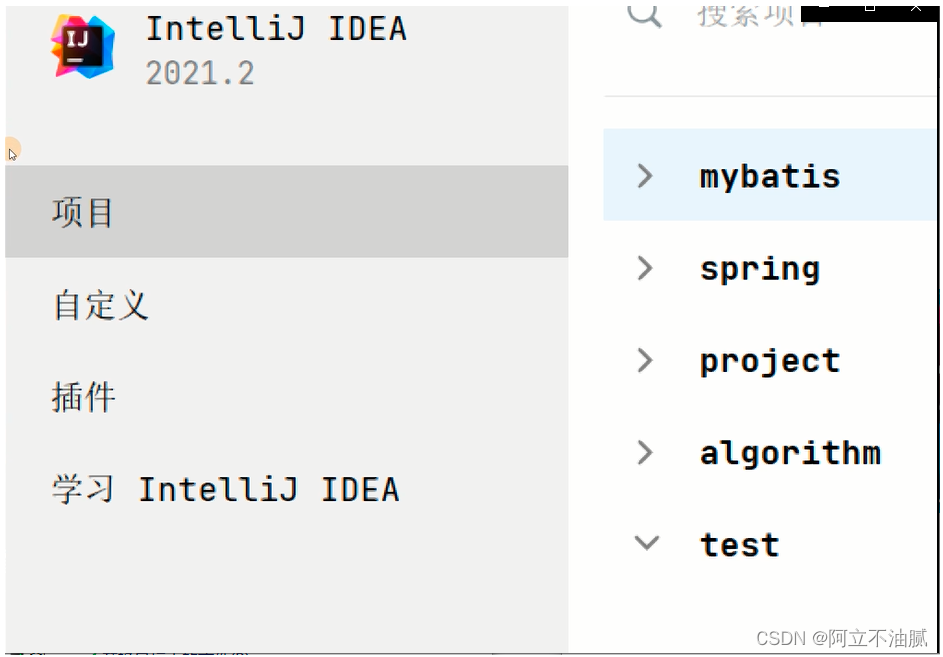
Task: Select the algorithm project group
Action: tap(790, 453)
